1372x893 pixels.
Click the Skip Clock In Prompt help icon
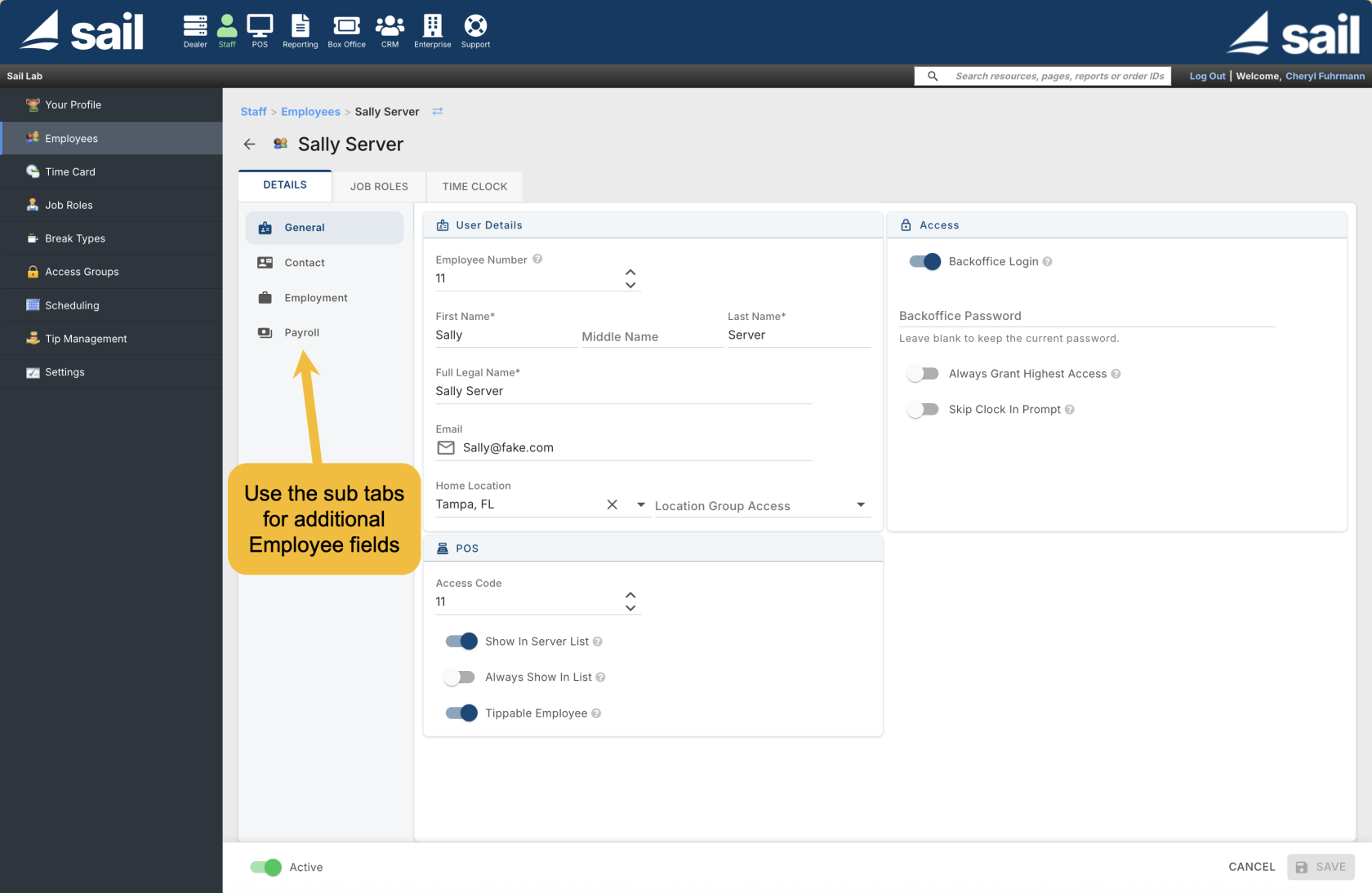pyautogui.click(x=1070, y=410)
